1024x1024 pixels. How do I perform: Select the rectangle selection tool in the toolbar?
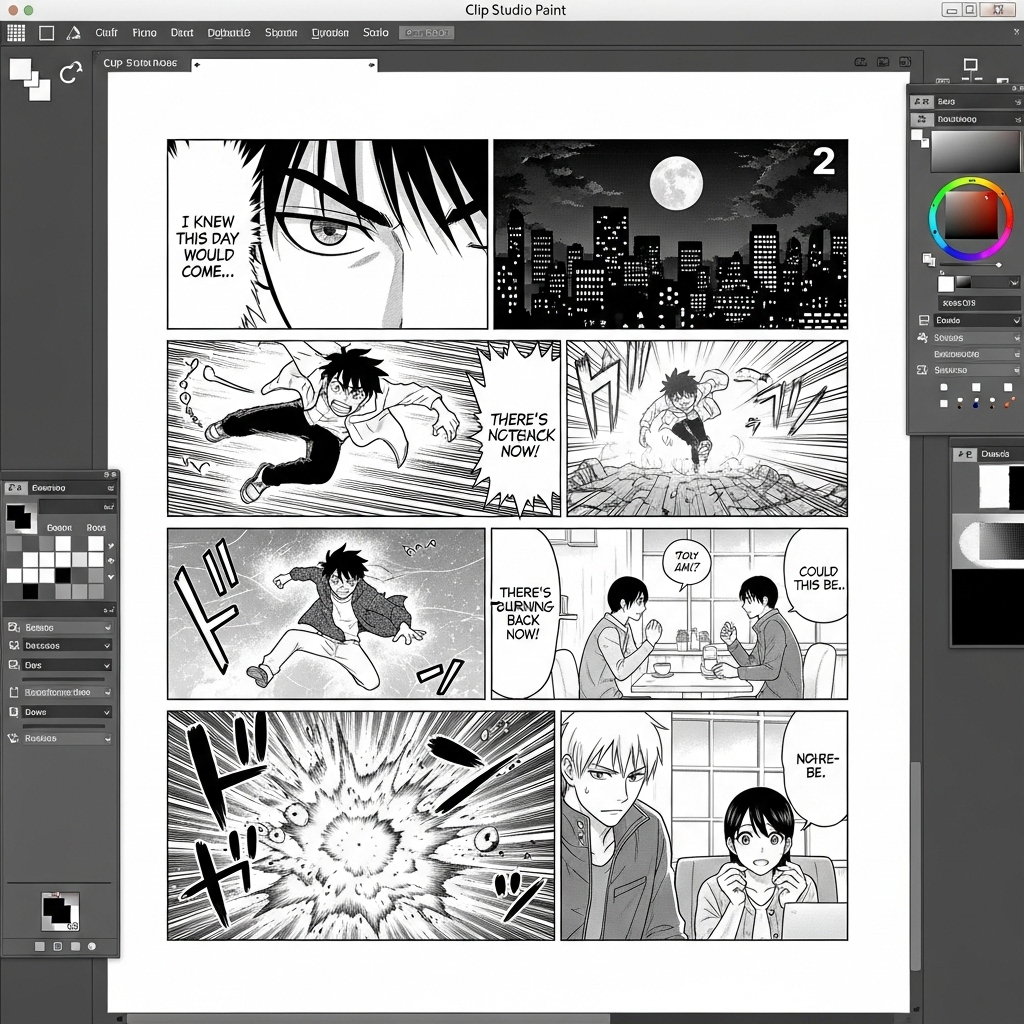tap(46, 32)
